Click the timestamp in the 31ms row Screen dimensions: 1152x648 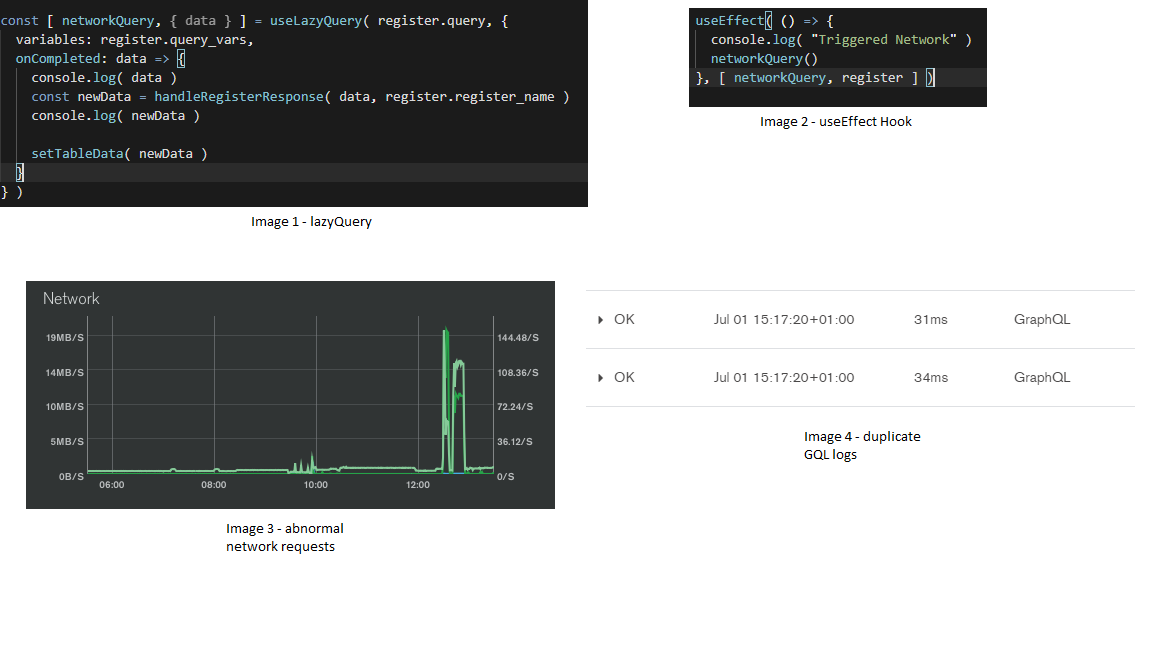[784, 320]
